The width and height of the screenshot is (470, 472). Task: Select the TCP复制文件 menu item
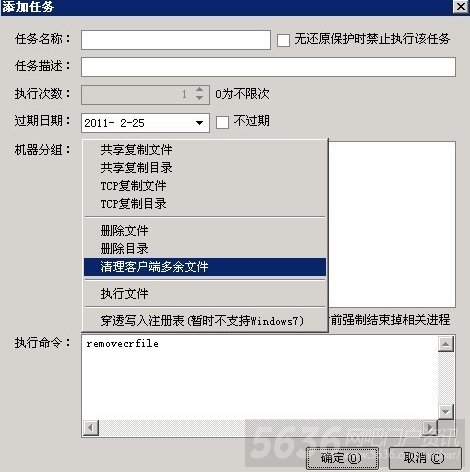coord(205,186)
